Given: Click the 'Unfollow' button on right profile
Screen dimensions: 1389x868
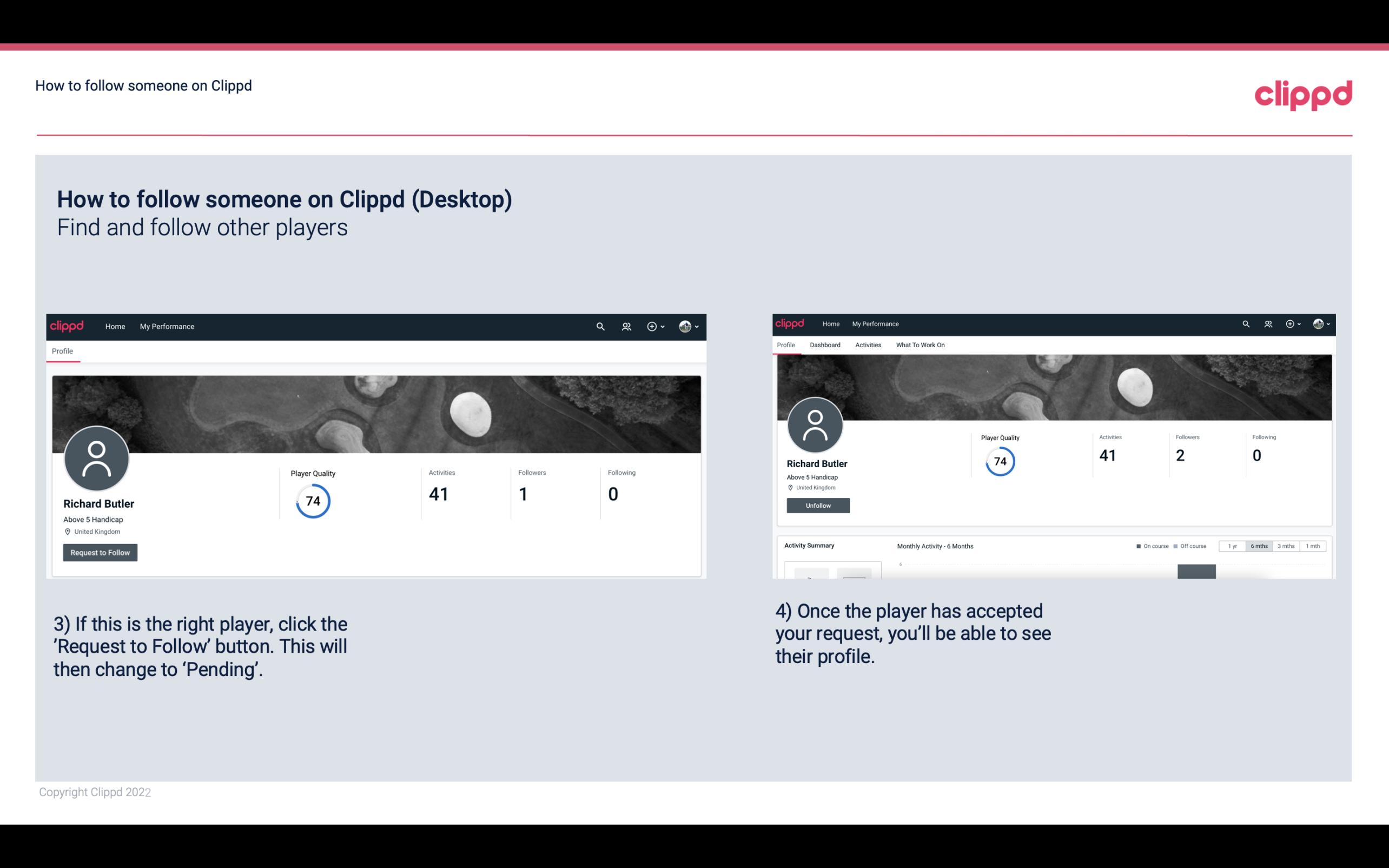Looking at the screenshot, I should click(817, 505).
